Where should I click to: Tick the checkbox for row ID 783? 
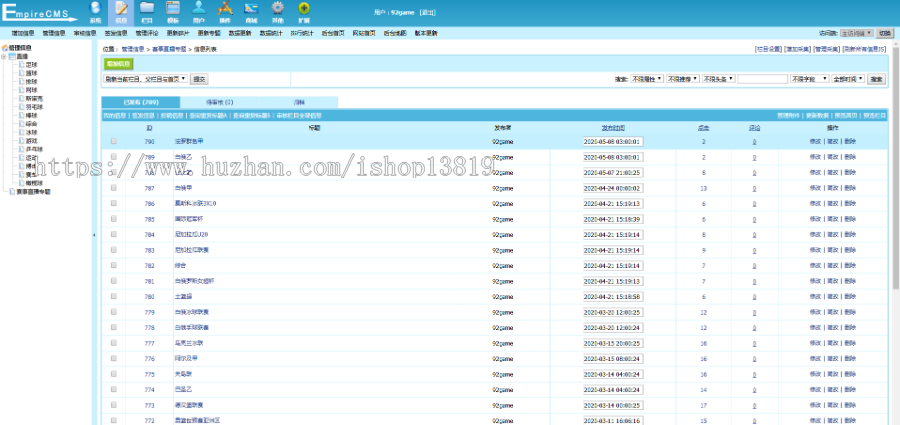tap(114, 249)
